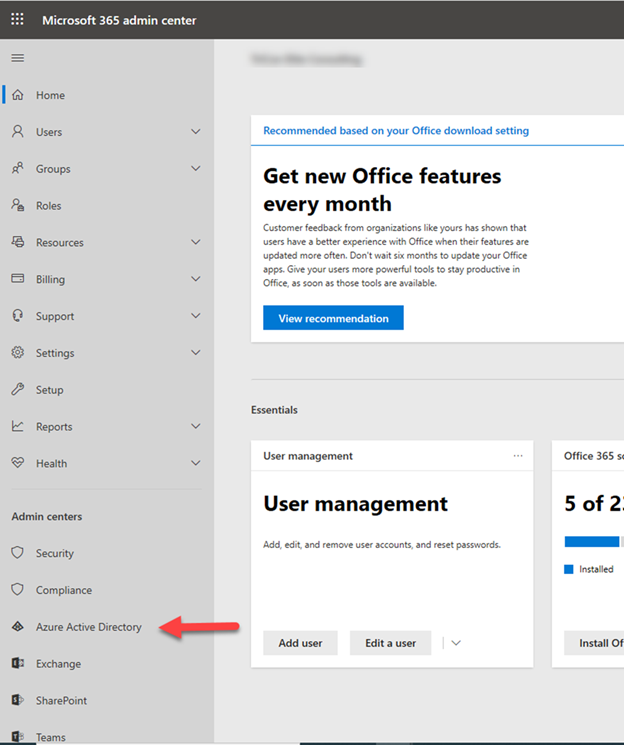Click the Essentials section heading
Image resolution: width=624 pixels, height=745 pixels.
pos(274,410)
